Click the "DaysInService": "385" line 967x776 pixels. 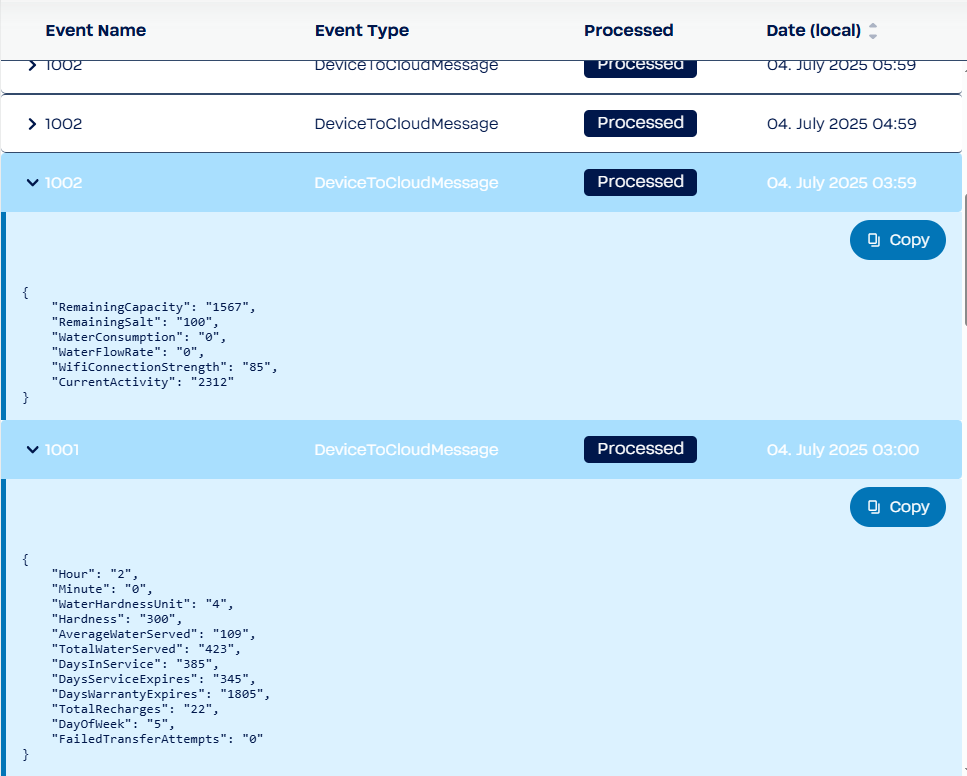(135, 664)
